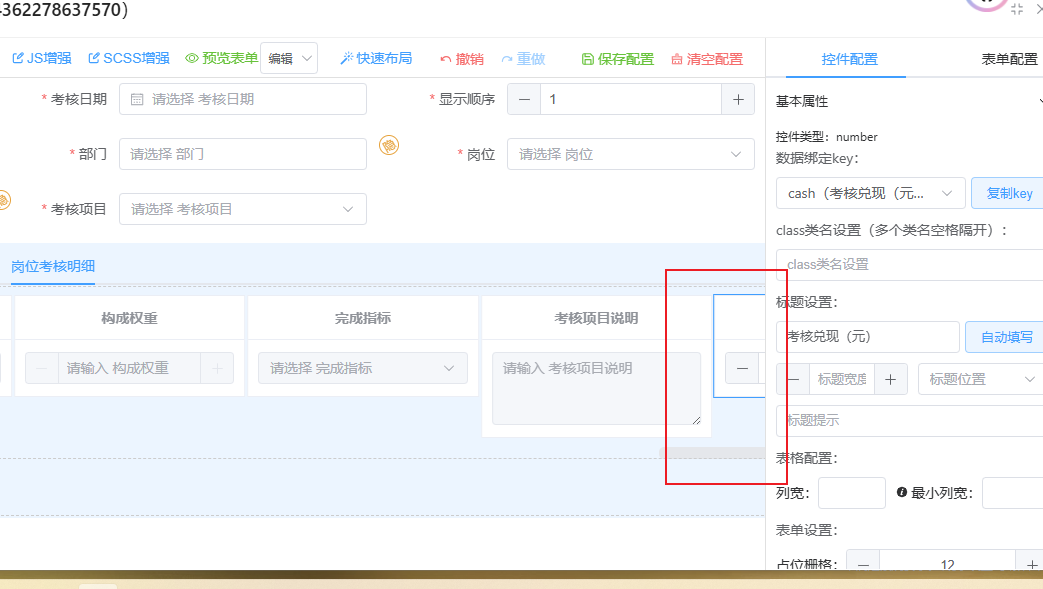Open the 考核项目 dropdown
This screenshot has width=1043, height=589.
[x=242, y=209]
